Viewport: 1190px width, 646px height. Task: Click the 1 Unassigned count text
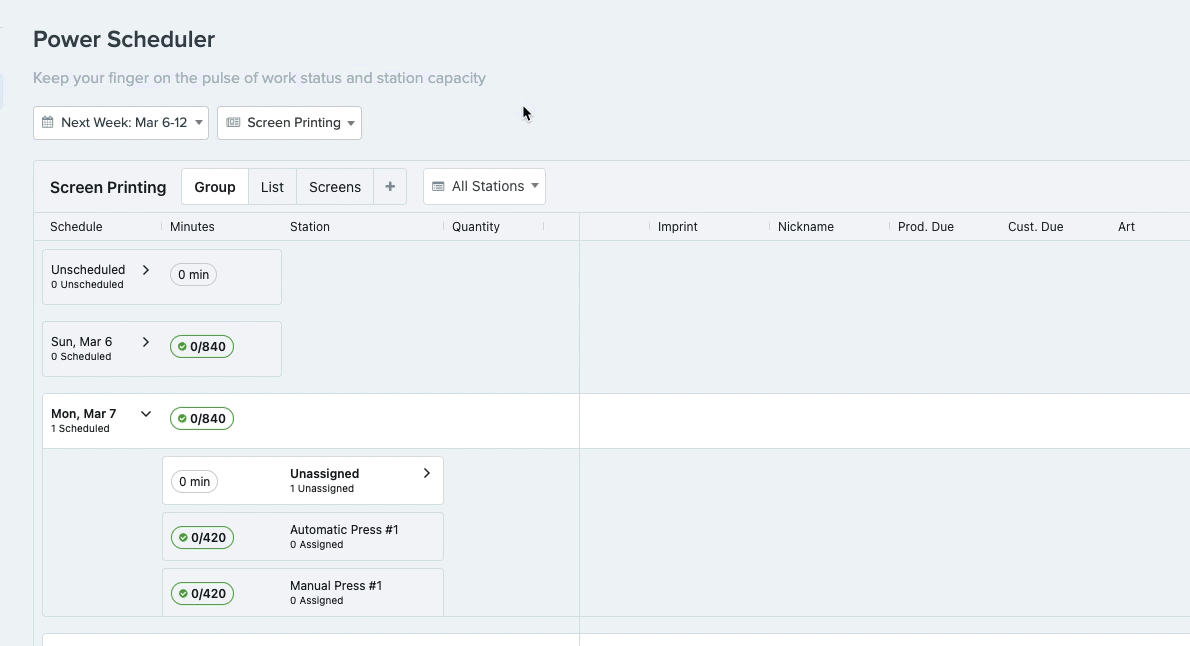[322, 489]
